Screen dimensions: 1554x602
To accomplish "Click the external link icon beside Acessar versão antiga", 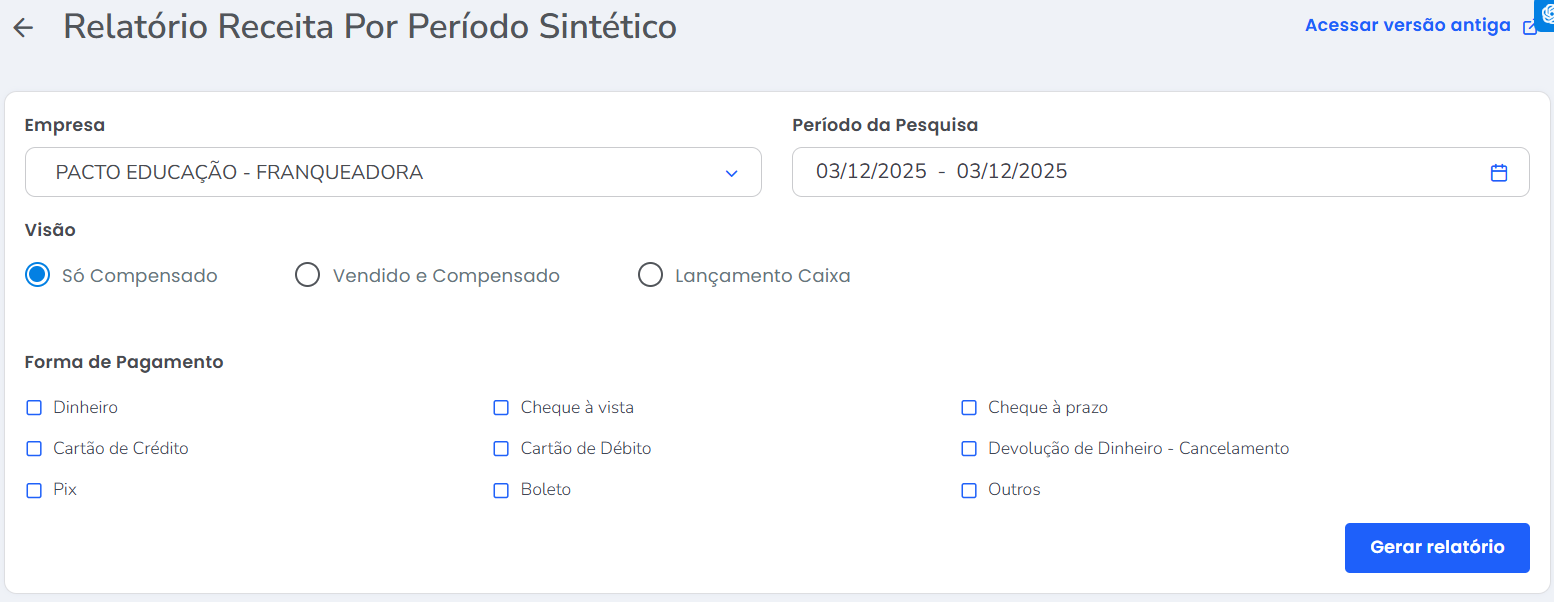I will click(1529, 27).
